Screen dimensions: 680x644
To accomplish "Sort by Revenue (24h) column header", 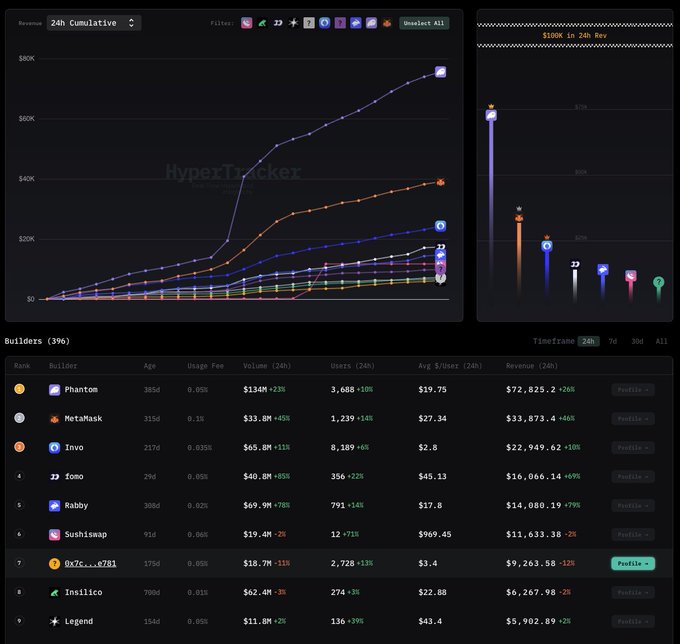I will 532,366.
